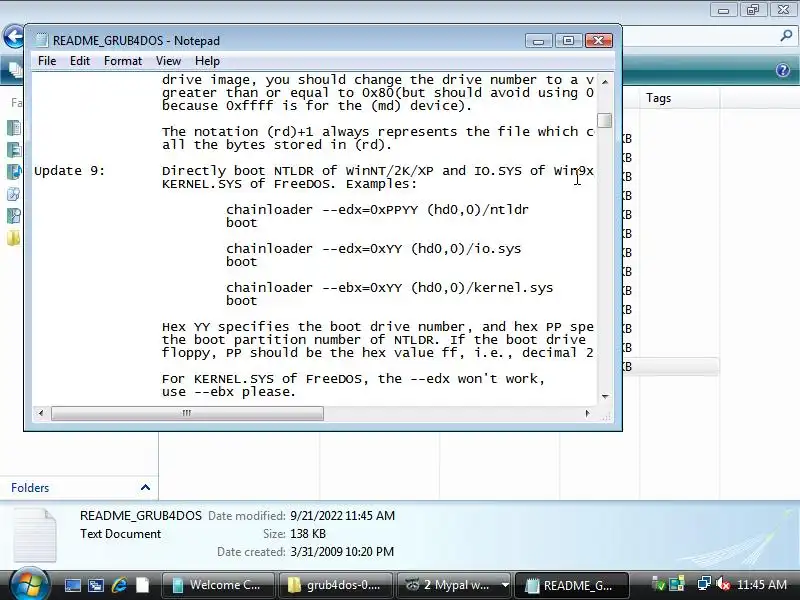This screenshot has width=800, height=600.
Task: Click the line ending '(hd0,0)/ntldr'
Action: click(378, 210)
